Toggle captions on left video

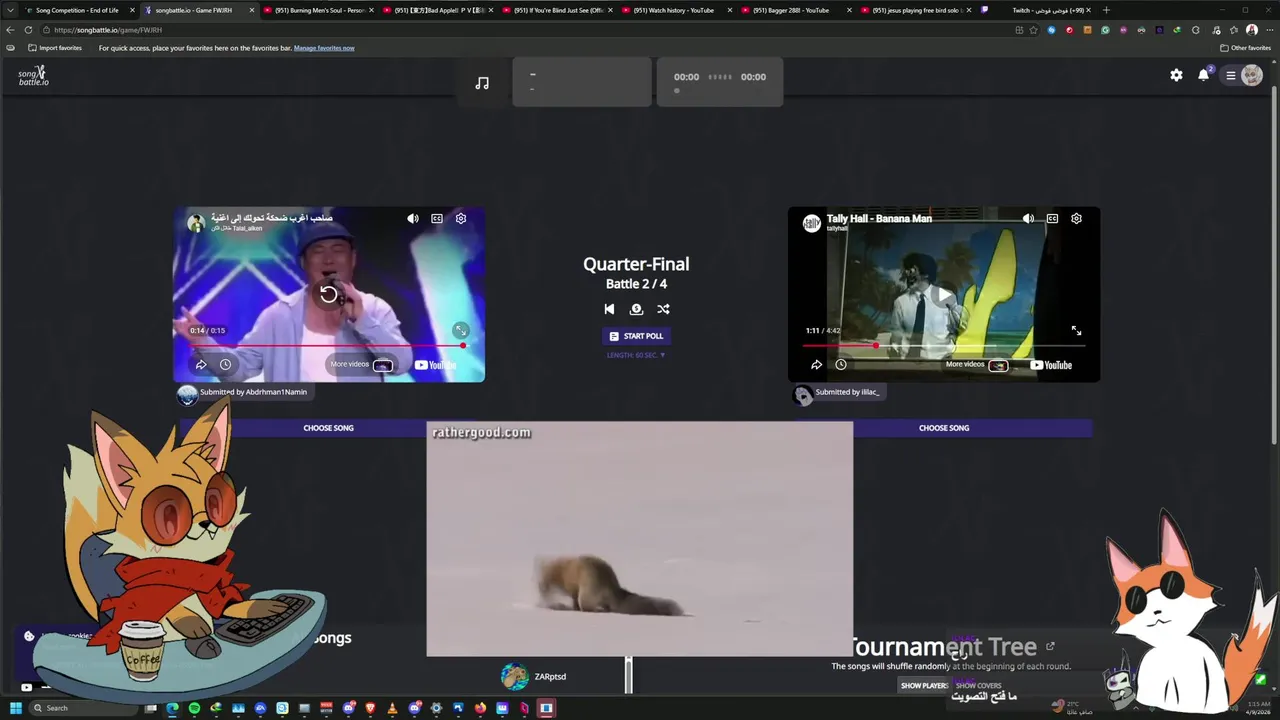(437, 218)
